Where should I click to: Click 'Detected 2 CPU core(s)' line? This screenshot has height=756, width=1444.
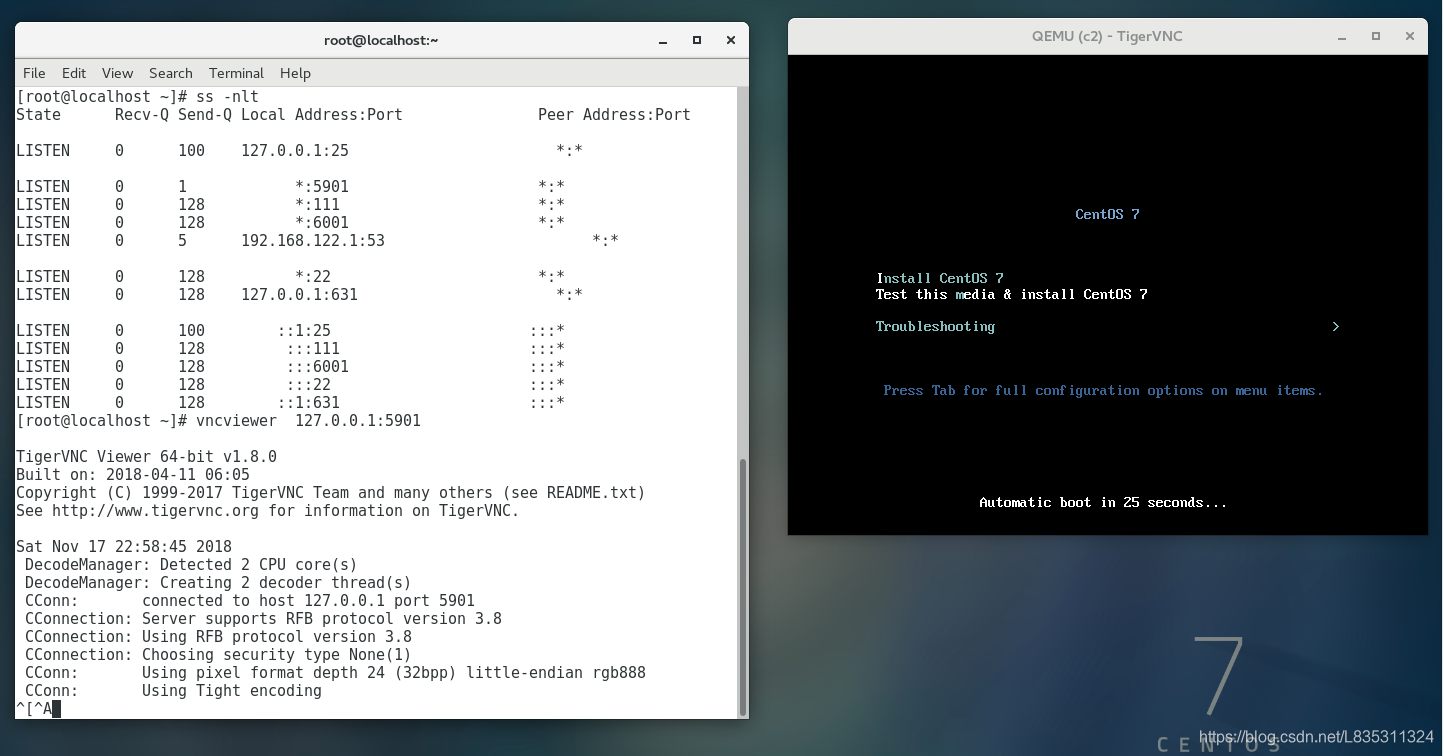point(191,565)
